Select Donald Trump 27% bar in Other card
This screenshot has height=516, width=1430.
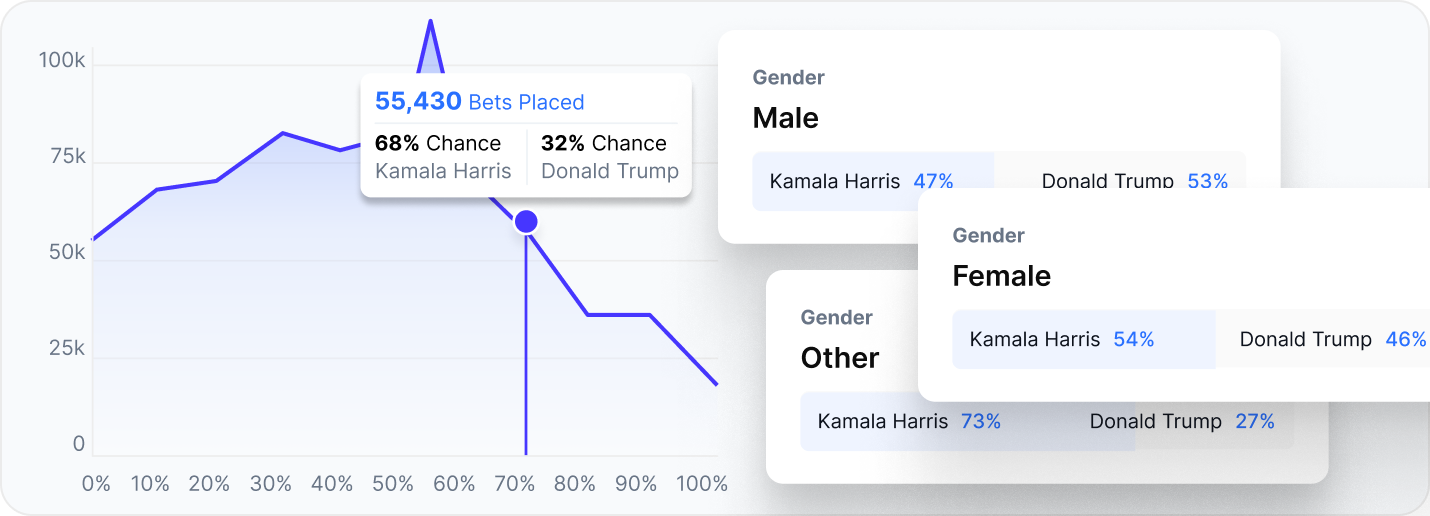coord(1182,422)
